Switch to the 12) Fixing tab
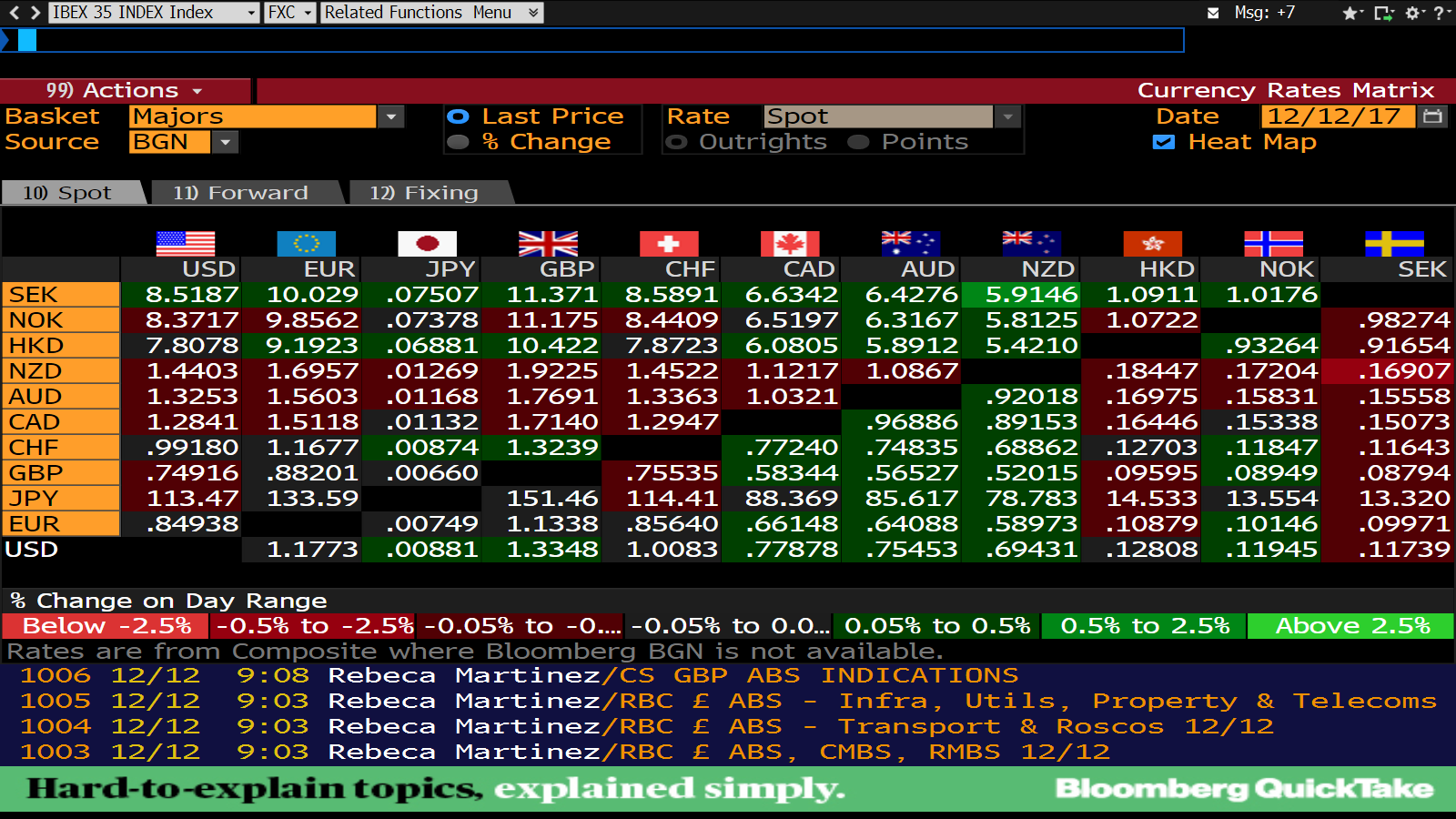This screenshot has width=1456, height=819. (x=430, y=193)
